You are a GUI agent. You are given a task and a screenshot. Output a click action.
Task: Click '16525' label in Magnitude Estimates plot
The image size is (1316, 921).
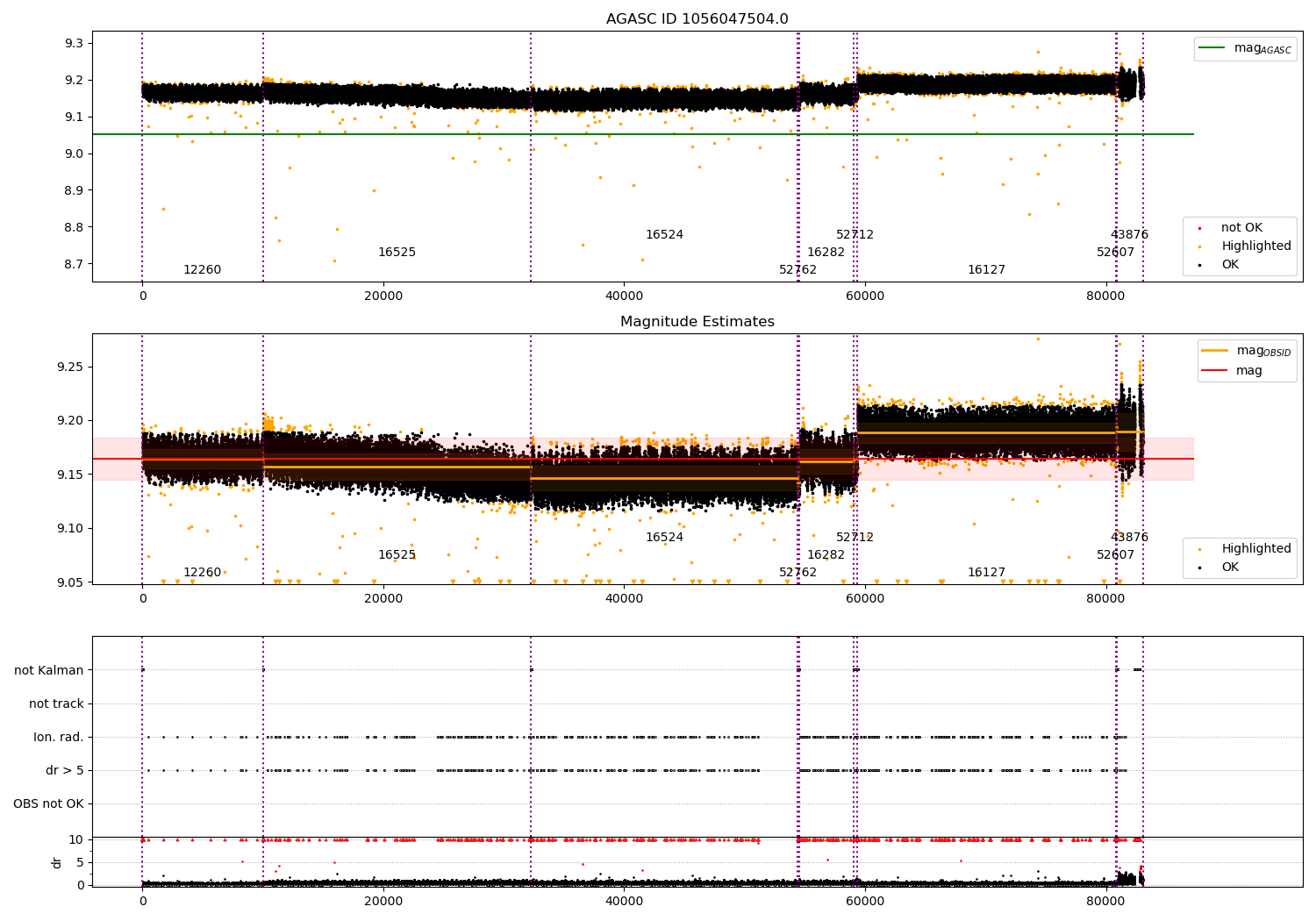coord(397,555)
